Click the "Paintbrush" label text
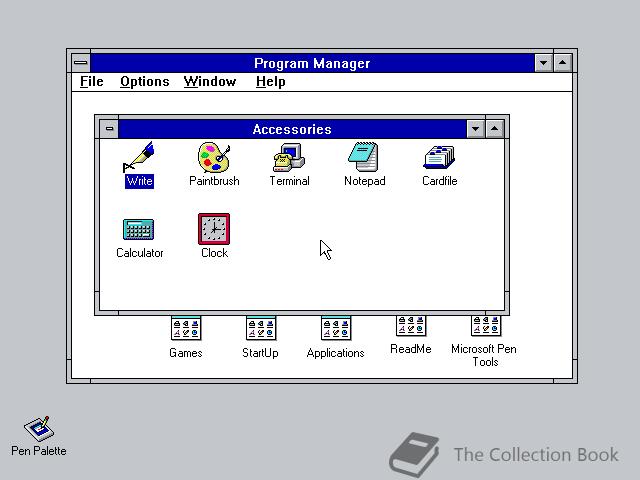 click(x=214, y=181)
